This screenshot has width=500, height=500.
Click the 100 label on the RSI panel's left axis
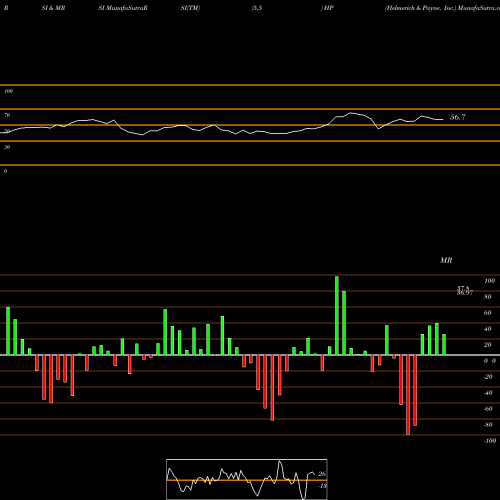(8, 91)
